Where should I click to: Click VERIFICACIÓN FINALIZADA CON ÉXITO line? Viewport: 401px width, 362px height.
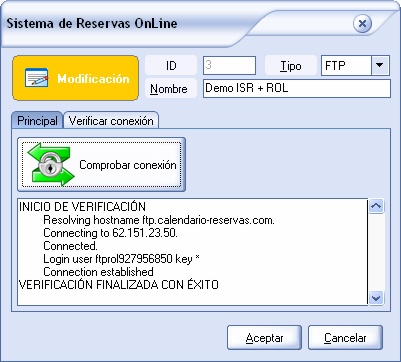click(119, 285)
